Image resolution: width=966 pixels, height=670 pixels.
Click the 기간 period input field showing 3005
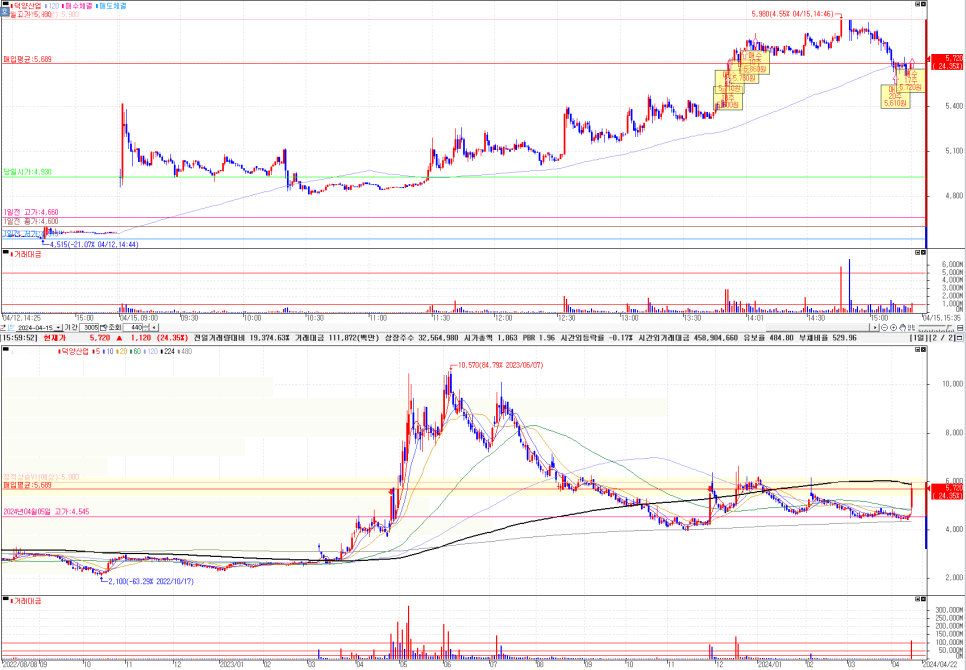pos(91,327)
